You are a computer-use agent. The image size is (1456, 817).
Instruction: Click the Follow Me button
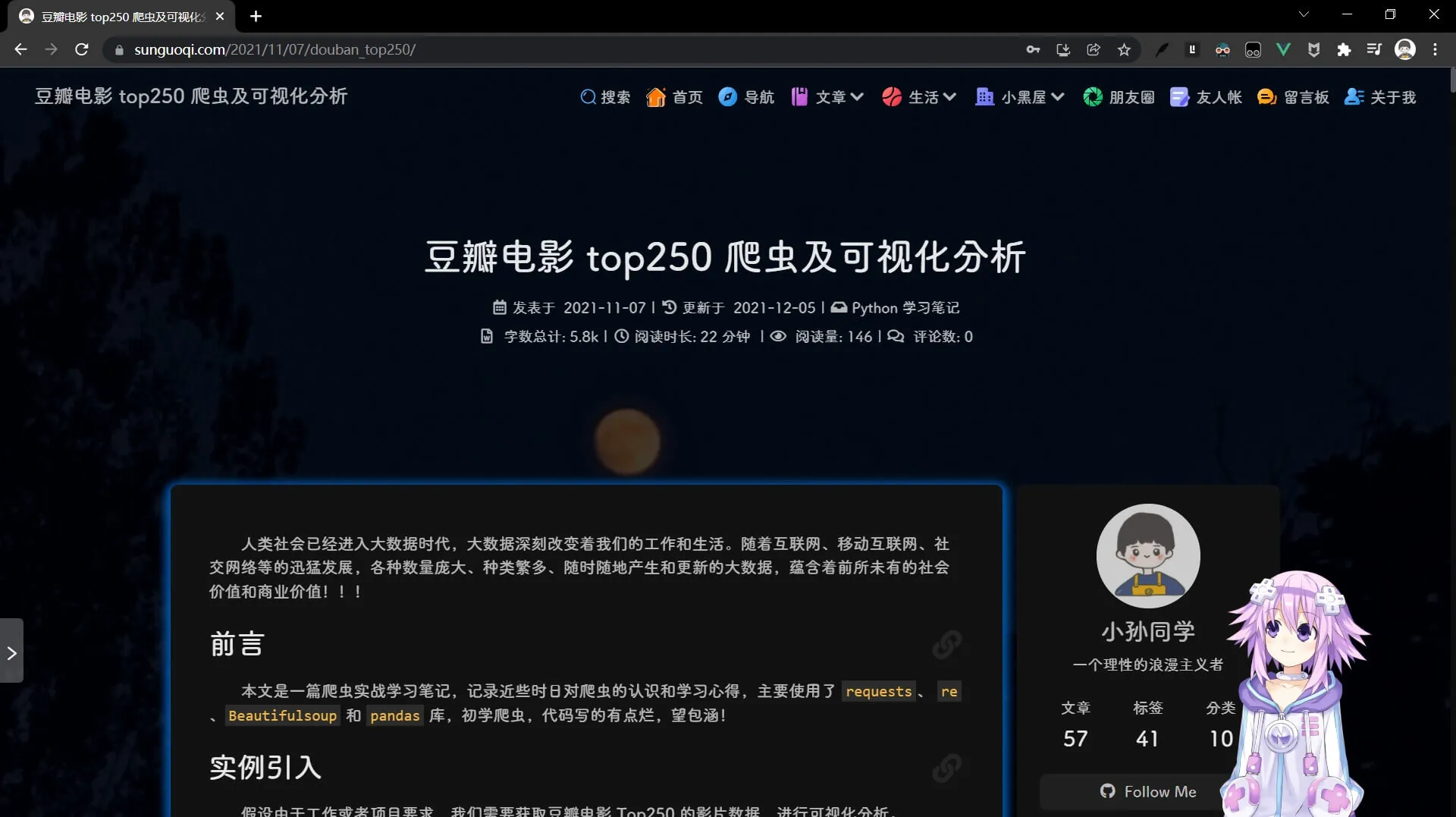[1148, 791]
